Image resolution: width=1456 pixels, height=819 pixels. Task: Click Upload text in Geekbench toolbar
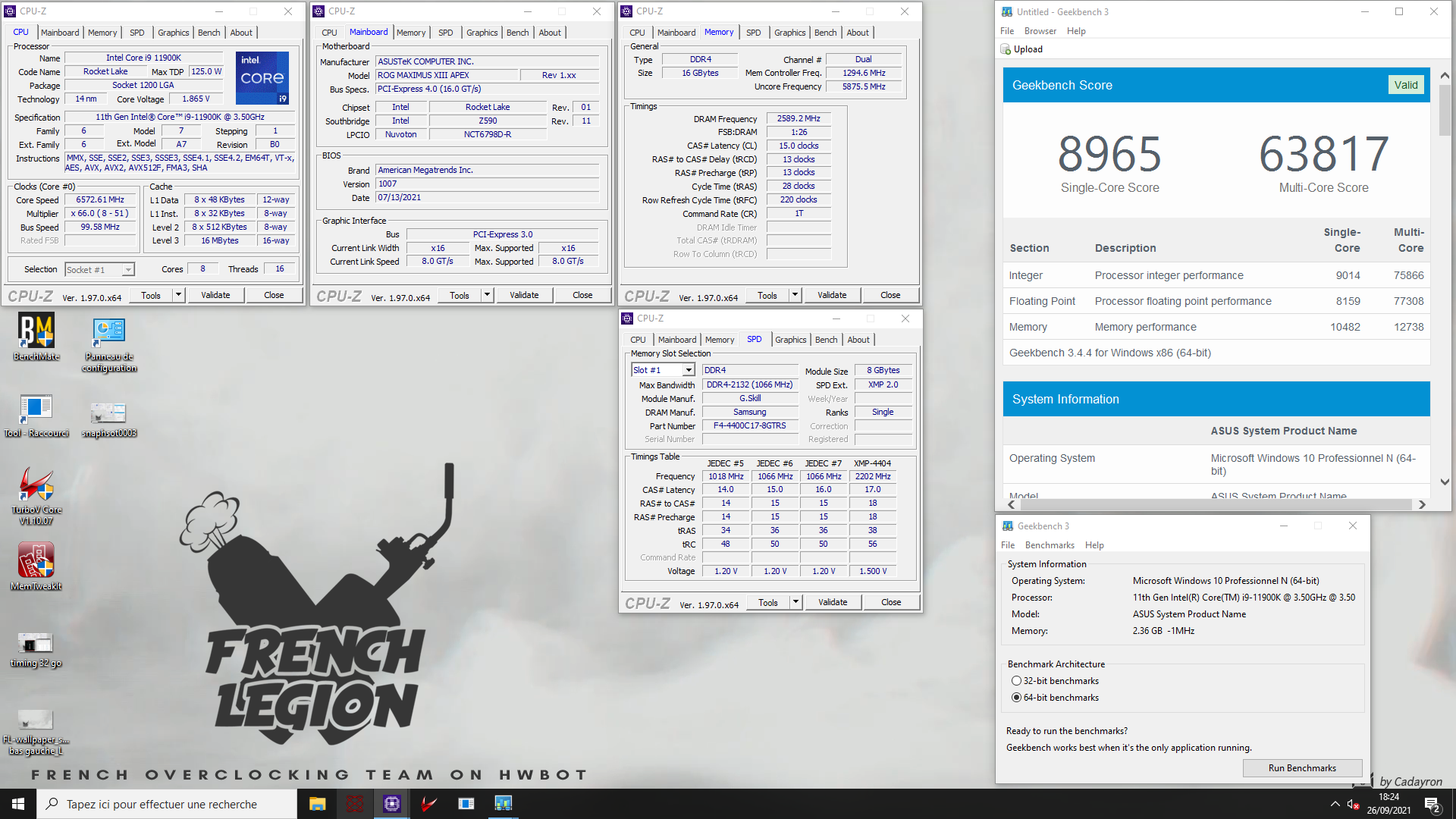click(x=1028, y=49)
